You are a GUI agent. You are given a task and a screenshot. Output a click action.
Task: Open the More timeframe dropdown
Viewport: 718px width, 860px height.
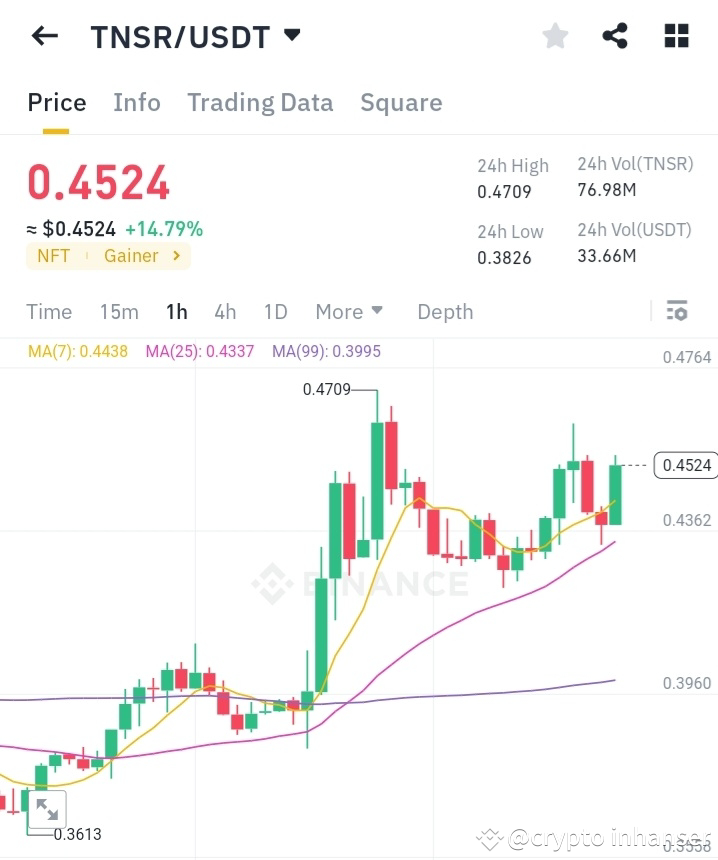pos(349,312)
